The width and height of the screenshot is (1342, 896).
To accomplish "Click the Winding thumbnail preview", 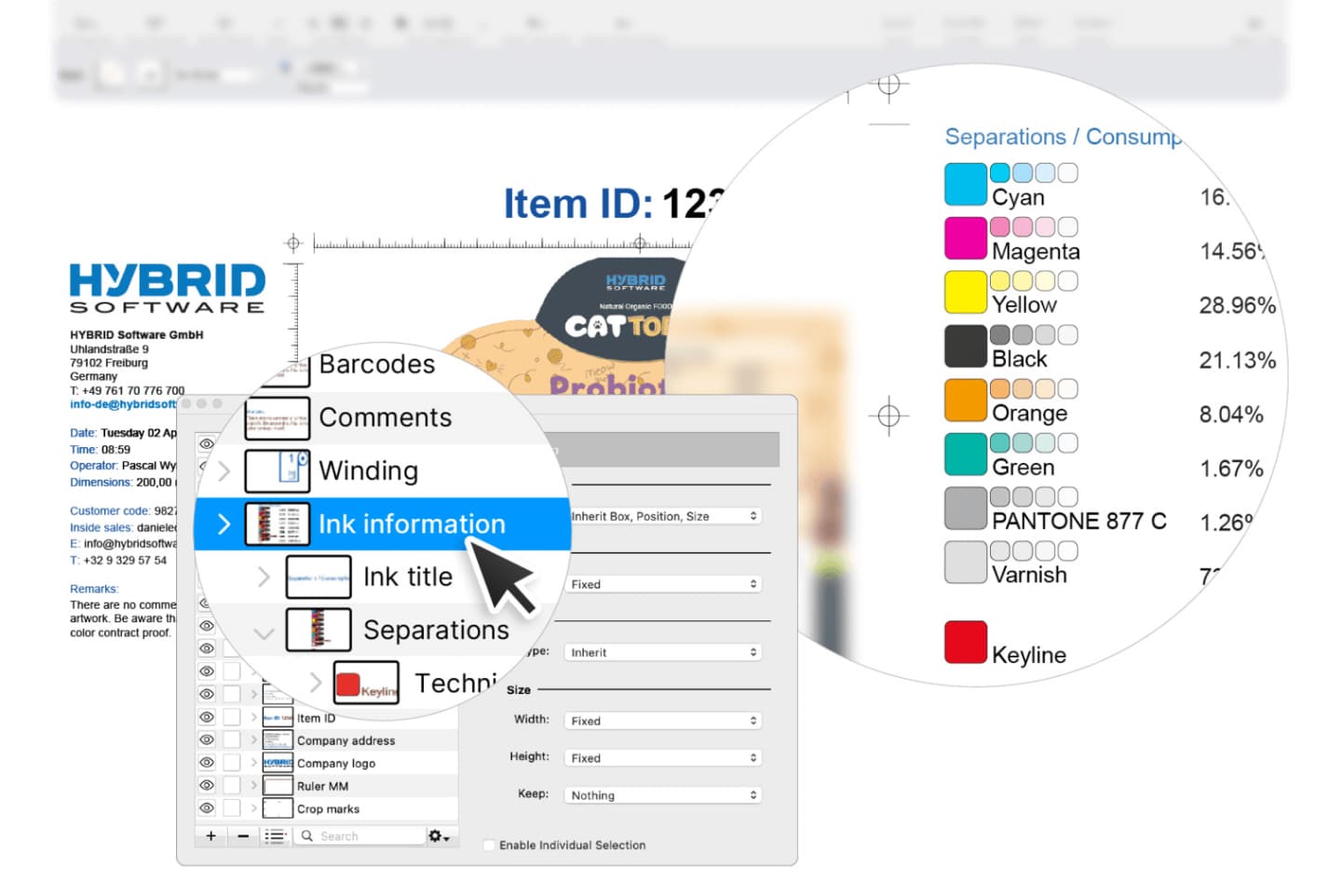I will pos(278,471).
